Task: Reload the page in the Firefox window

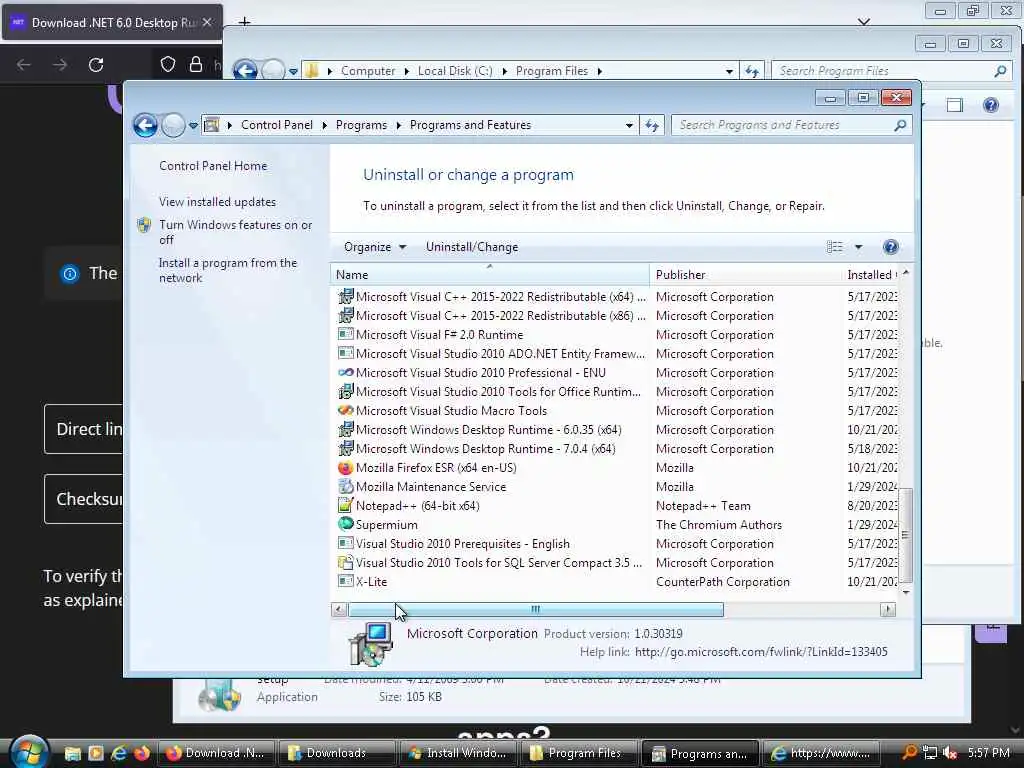Action: [96, 65]
